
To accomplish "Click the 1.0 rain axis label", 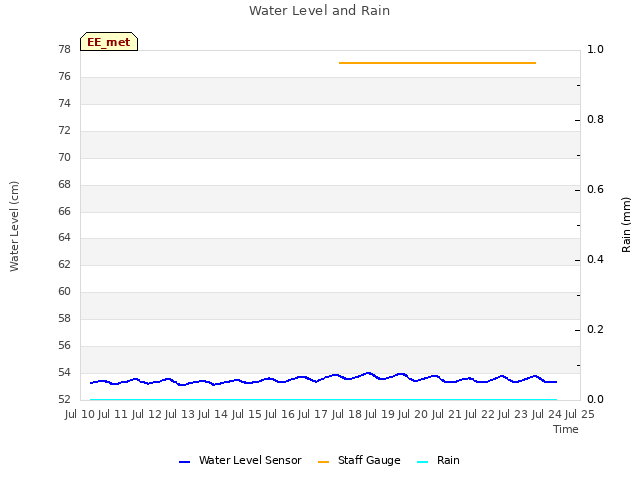I will pyautogui.click(x=595, y=49).
